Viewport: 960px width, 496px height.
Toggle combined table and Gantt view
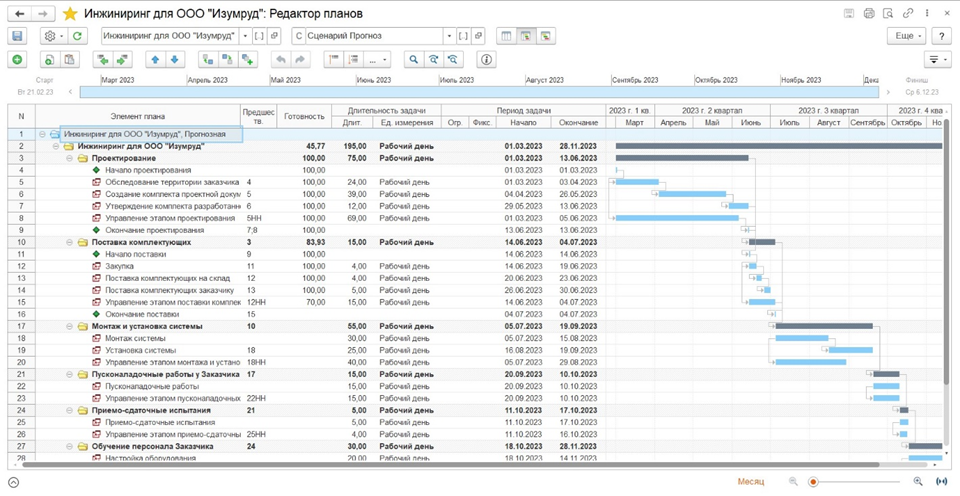pos(527,36)
